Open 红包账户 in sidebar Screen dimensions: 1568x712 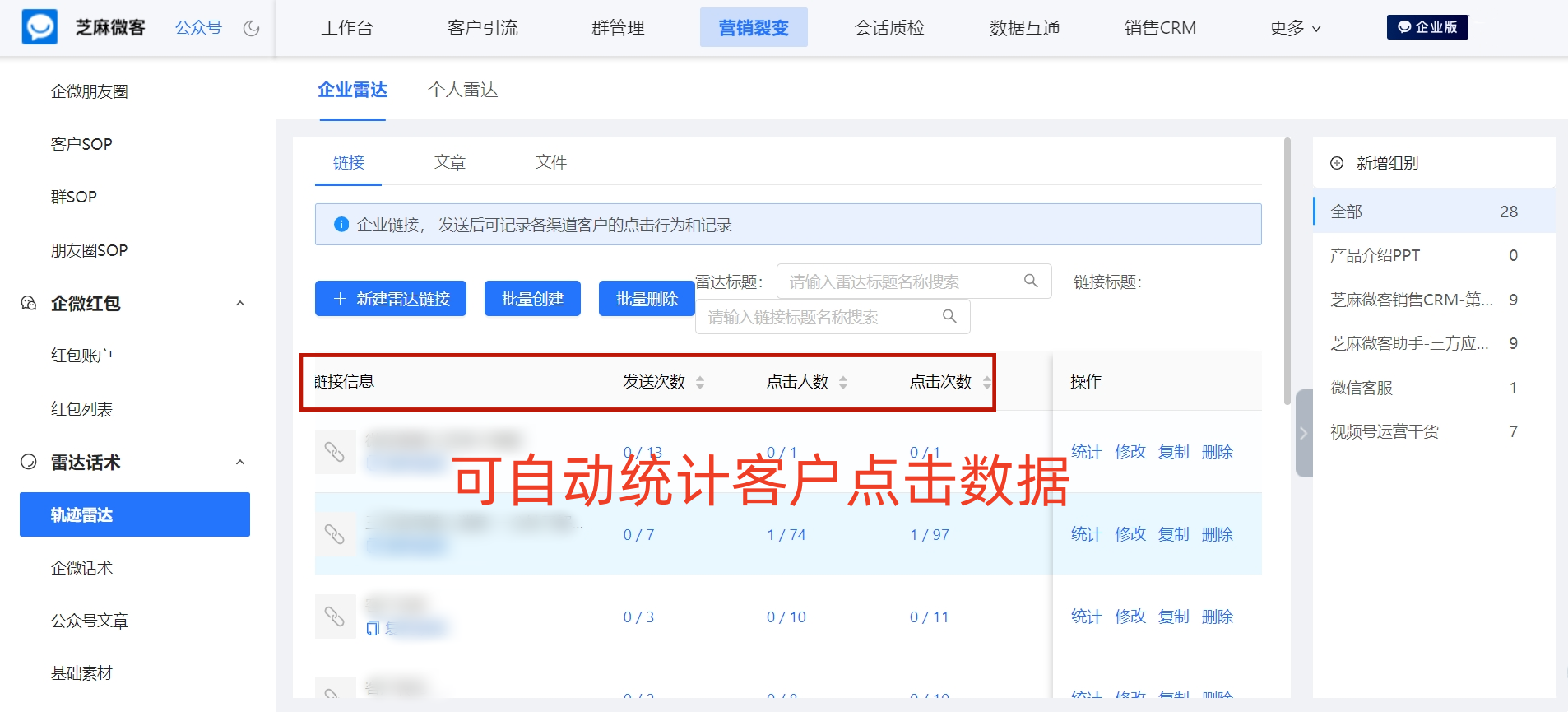tap(81, 356)
